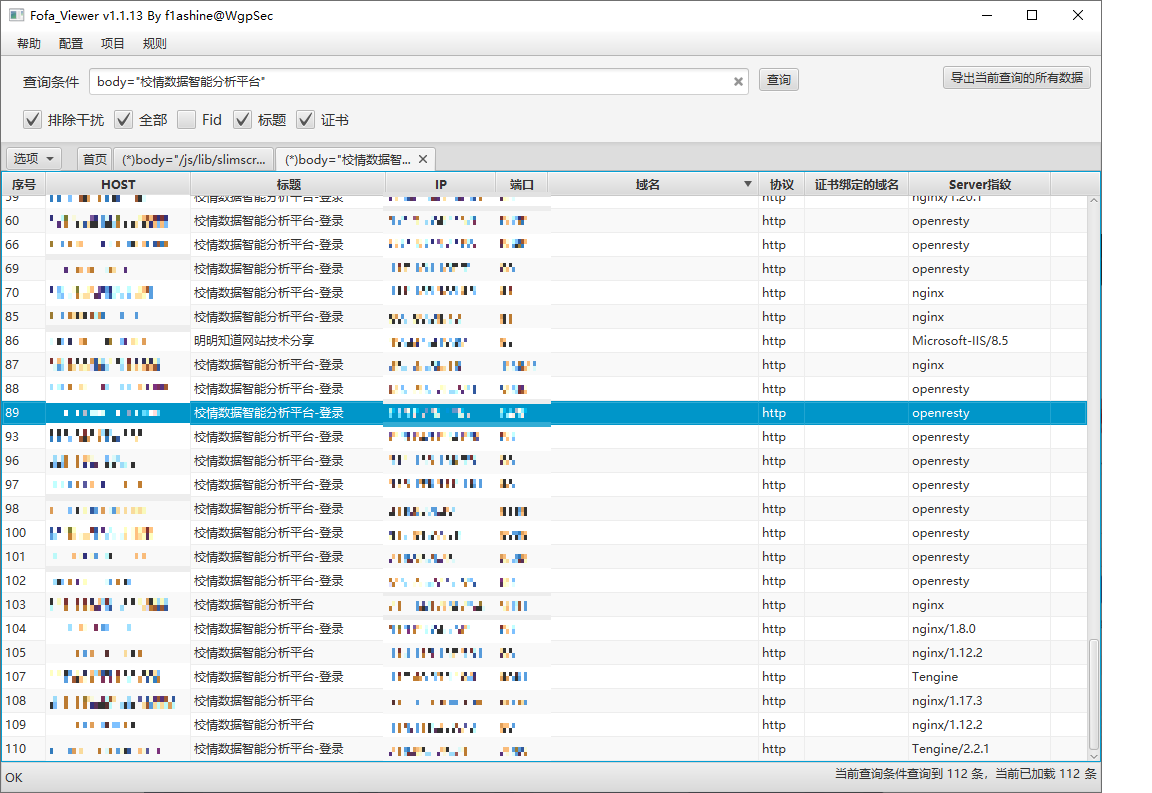Image resolution: width=1152 pixels, height=793 pixels.
Task: Click the sort arrow in 域名 column header
Action: [x=747, y=184]
